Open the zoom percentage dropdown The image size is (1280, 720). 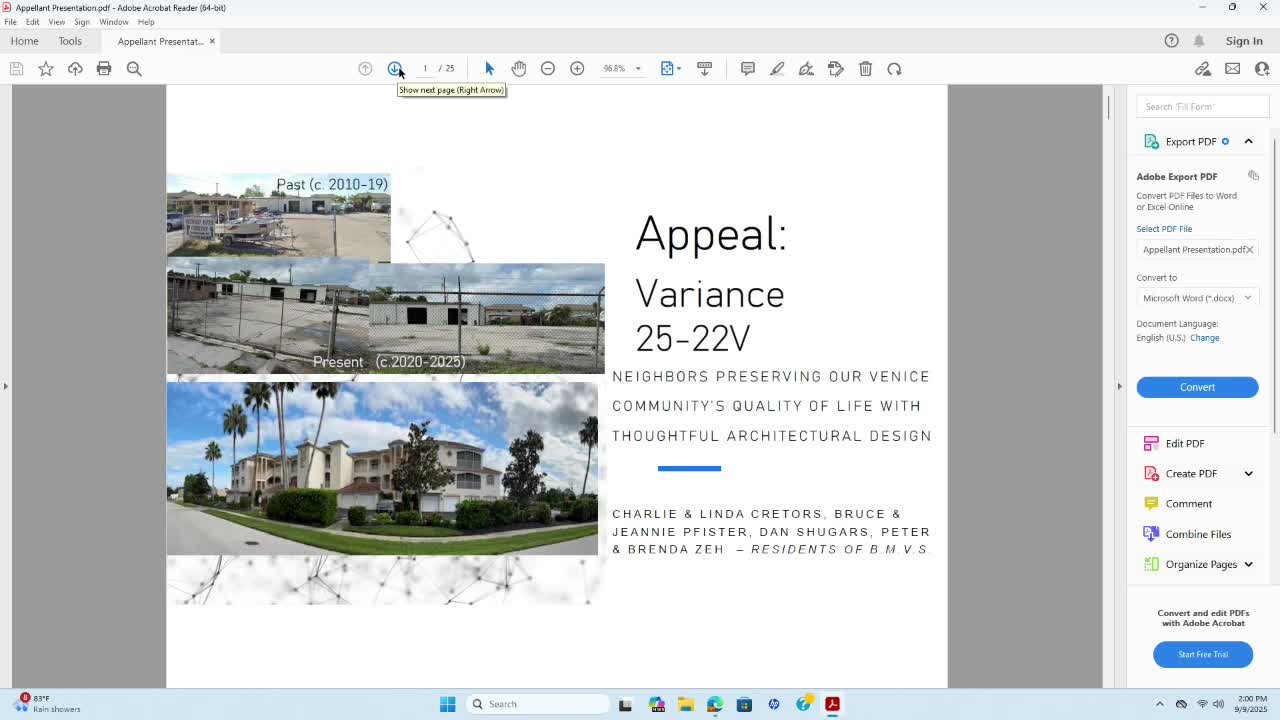638,69
